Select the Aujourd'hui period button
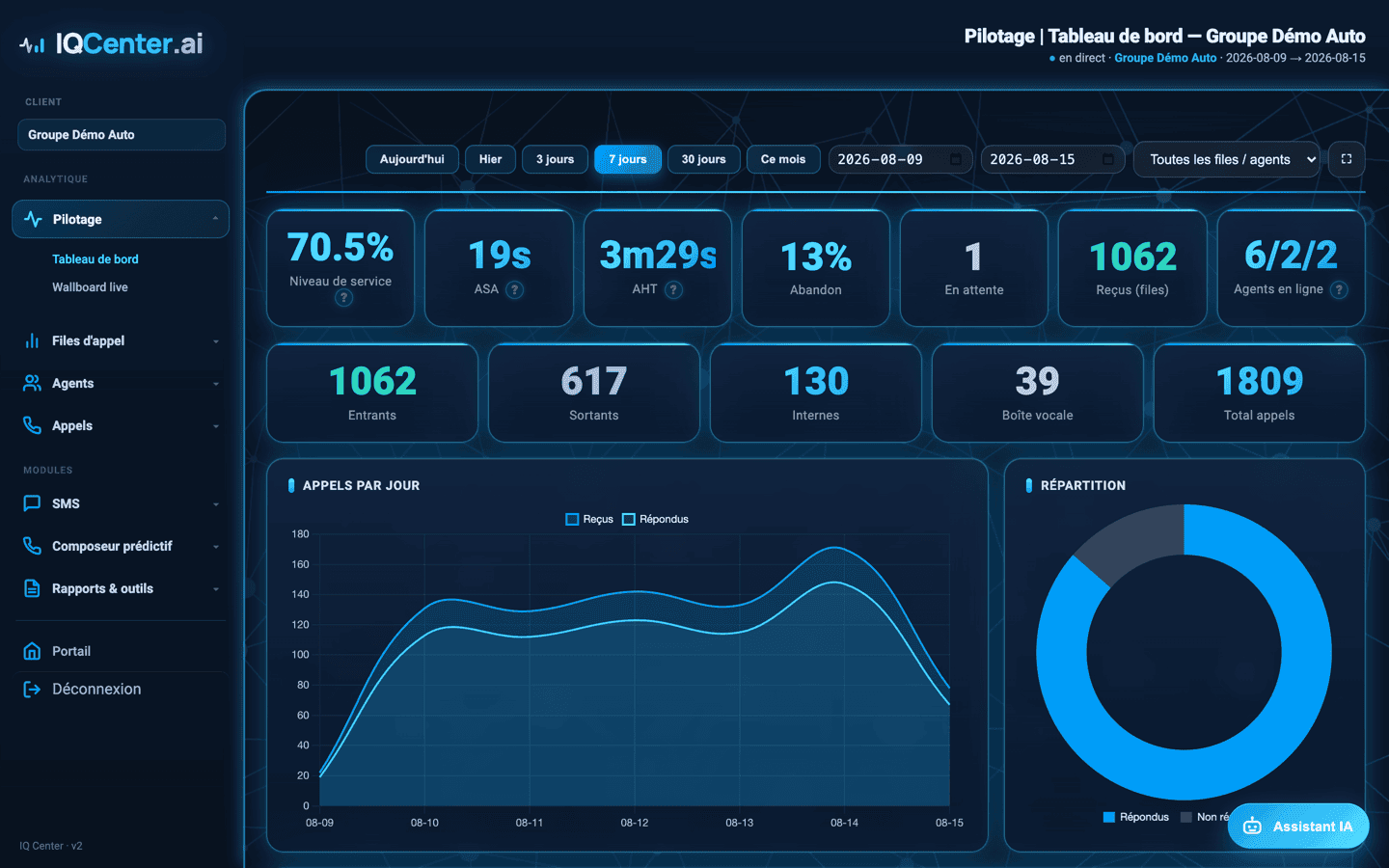Viewport: 1389px width, 868px height. point(412,159)
